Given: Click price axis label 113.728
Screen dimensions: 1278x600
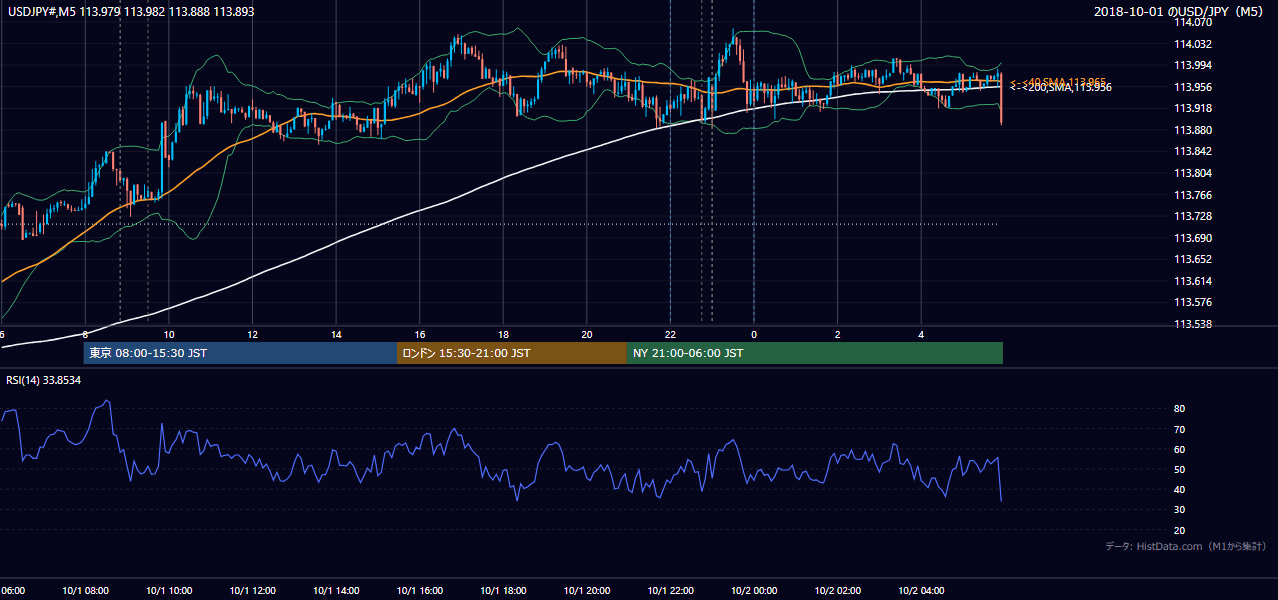Looking at the screenshot, I should click(1193, 216).
